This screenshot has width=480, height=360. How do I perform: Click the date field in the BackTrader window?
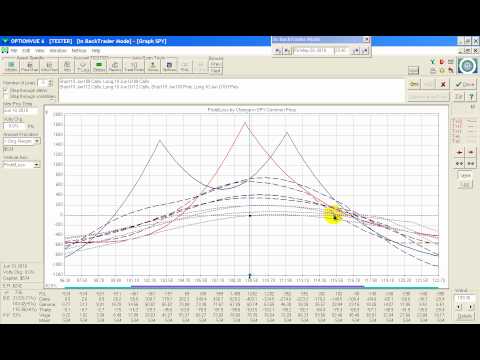point(313,51)
